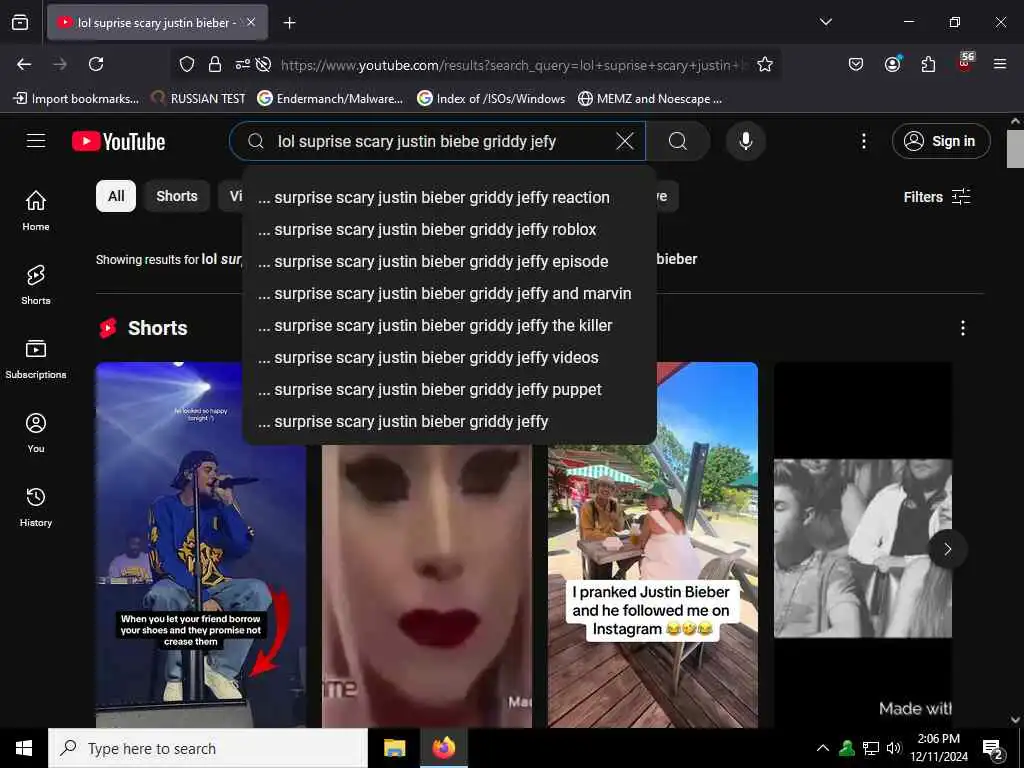Open the Windows Start menu
Viewport: 1024px width, 768px height.
click(x=24, y=748)
